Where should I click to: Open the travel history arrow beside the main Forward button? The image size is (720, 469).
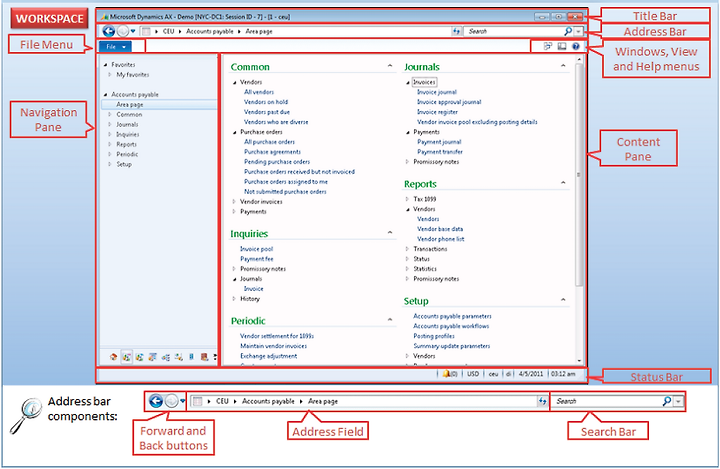point(133,31)
